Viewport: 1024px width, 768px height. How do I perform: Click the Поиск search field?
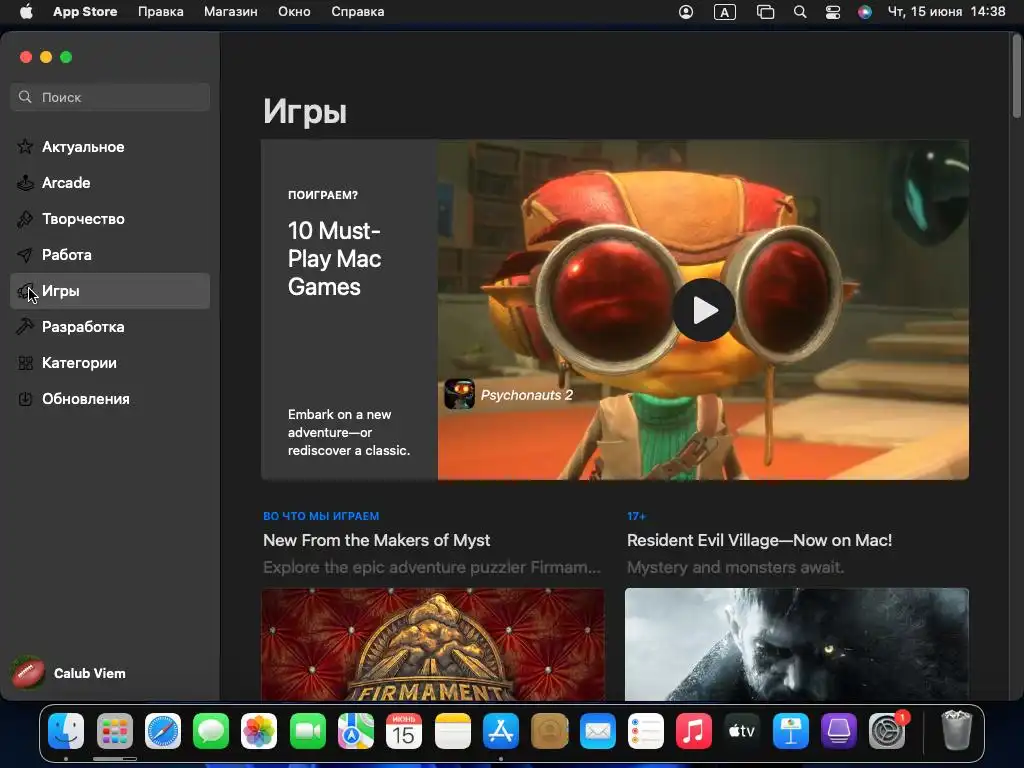pyautogui.click(x=110, y=97)
